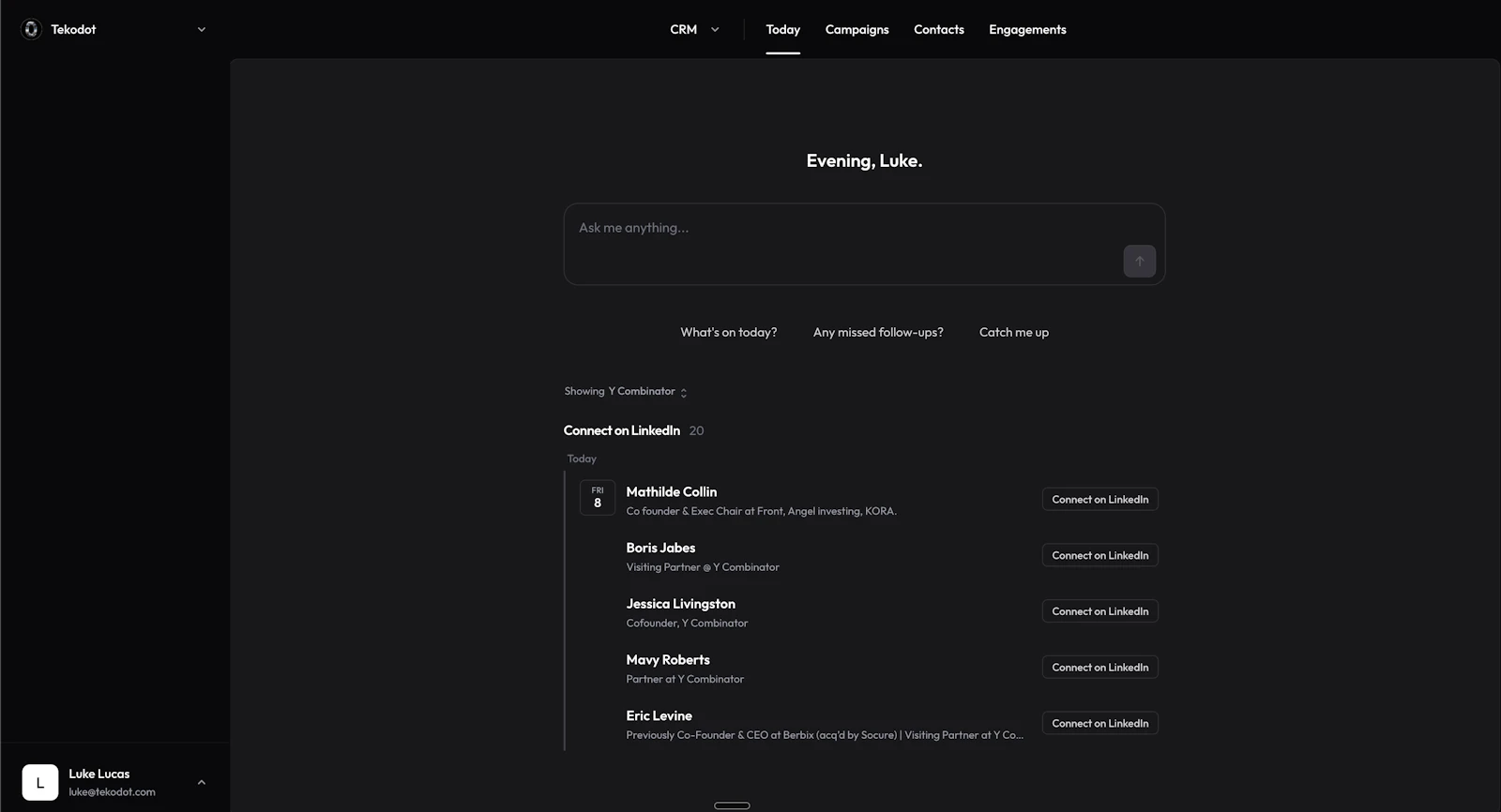Connect with Mavy Roberts on LinkedIn
Screen dimensions: 1501x812
(x=1099, y=668)
